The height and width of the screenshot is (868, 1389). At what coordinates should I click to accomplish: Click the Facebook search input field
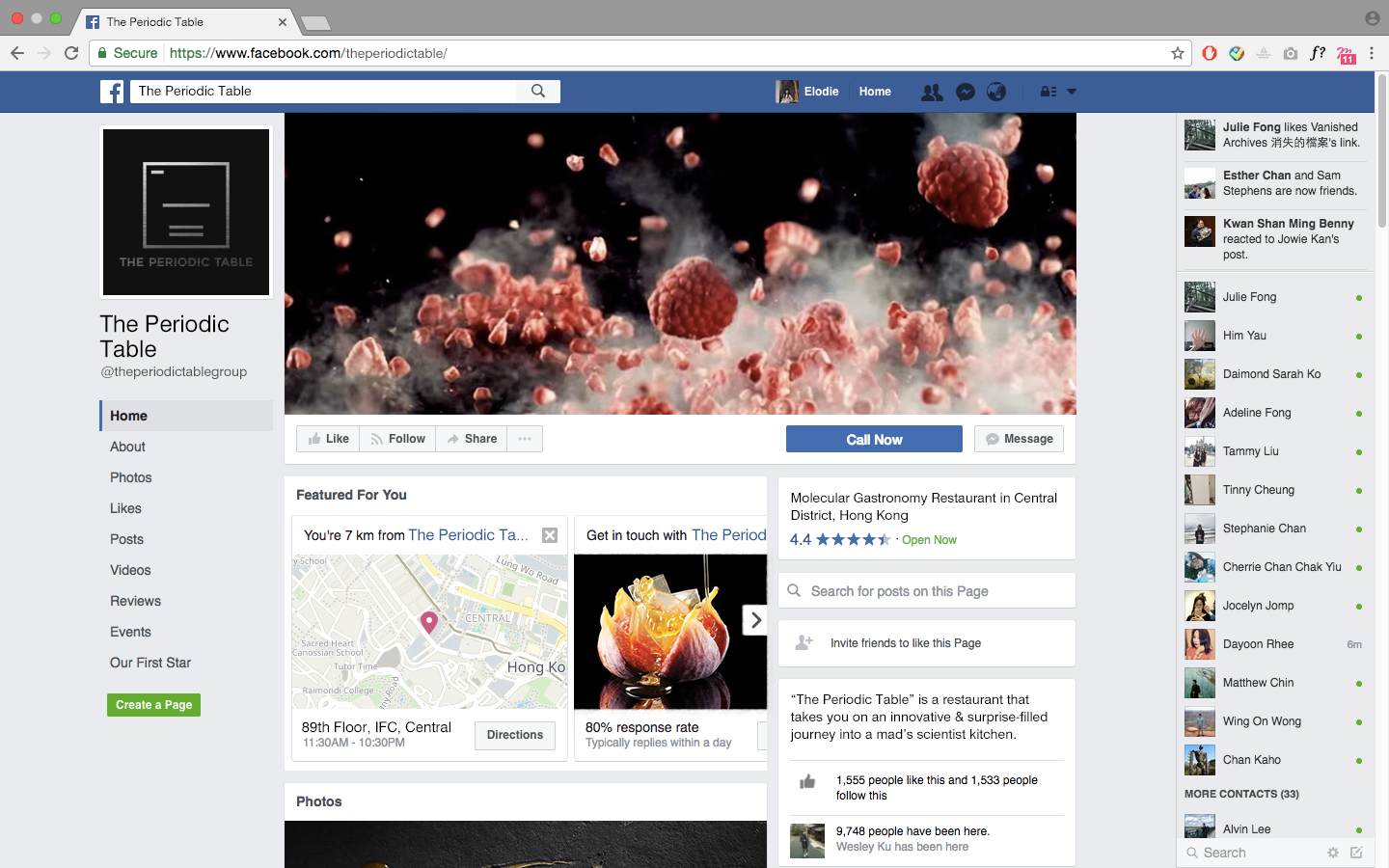coord(324,91)
